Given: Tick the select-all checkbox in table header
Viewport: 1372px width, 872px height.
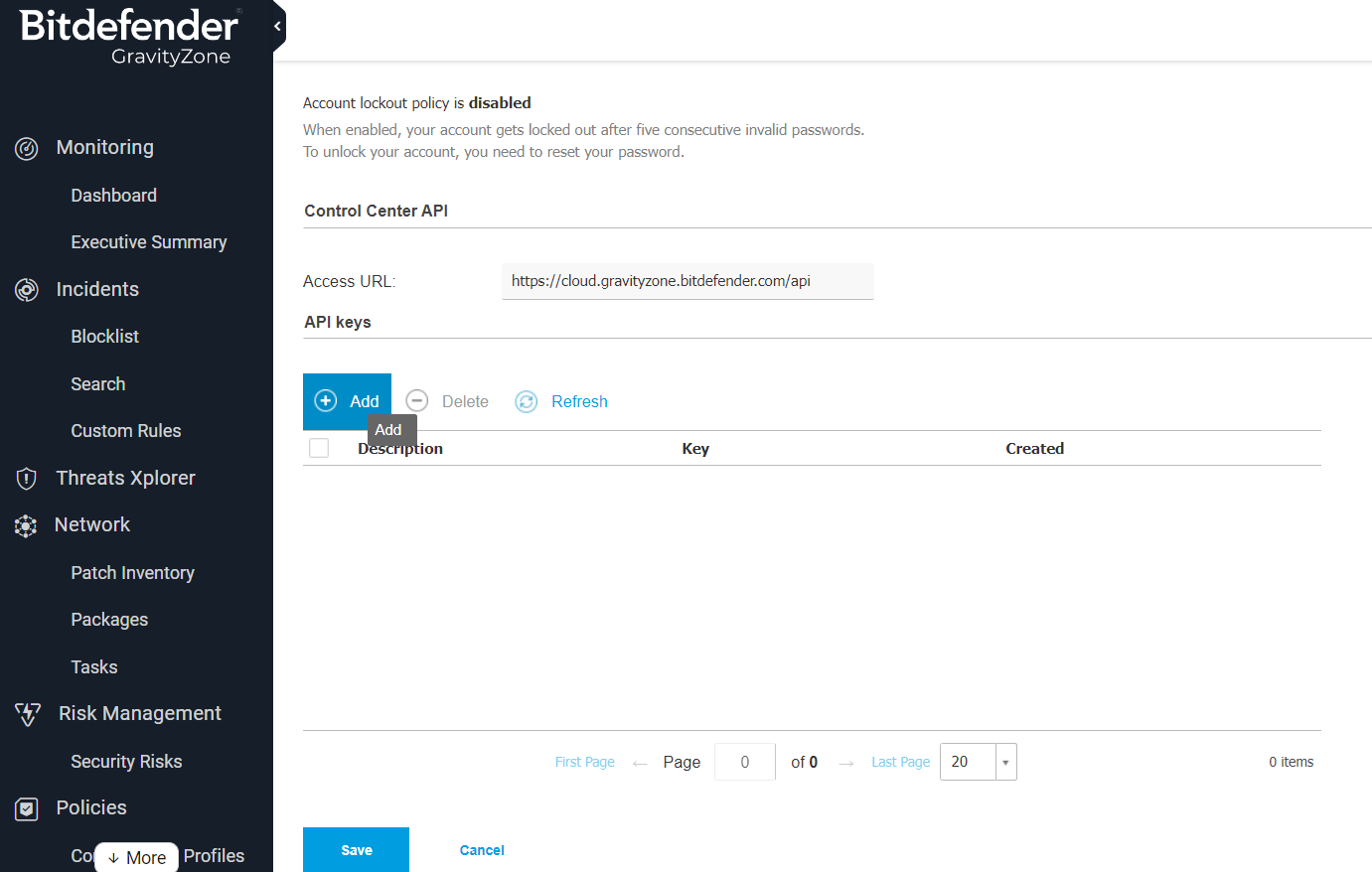Looking at the screenshot, I should tap(319, 448).
